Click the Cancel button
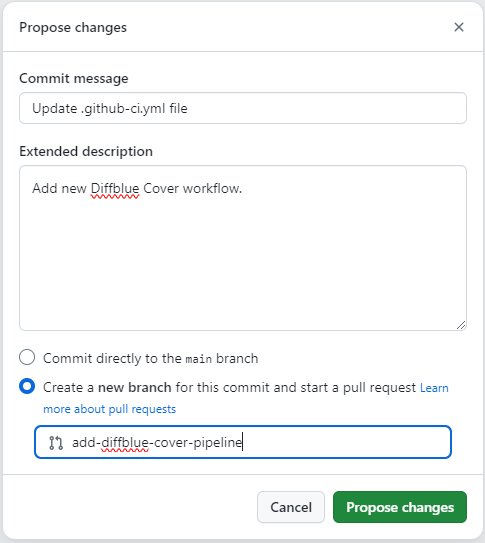Image resolution: width=485 pixels, height=543 pixels. [x=291, y=507]
